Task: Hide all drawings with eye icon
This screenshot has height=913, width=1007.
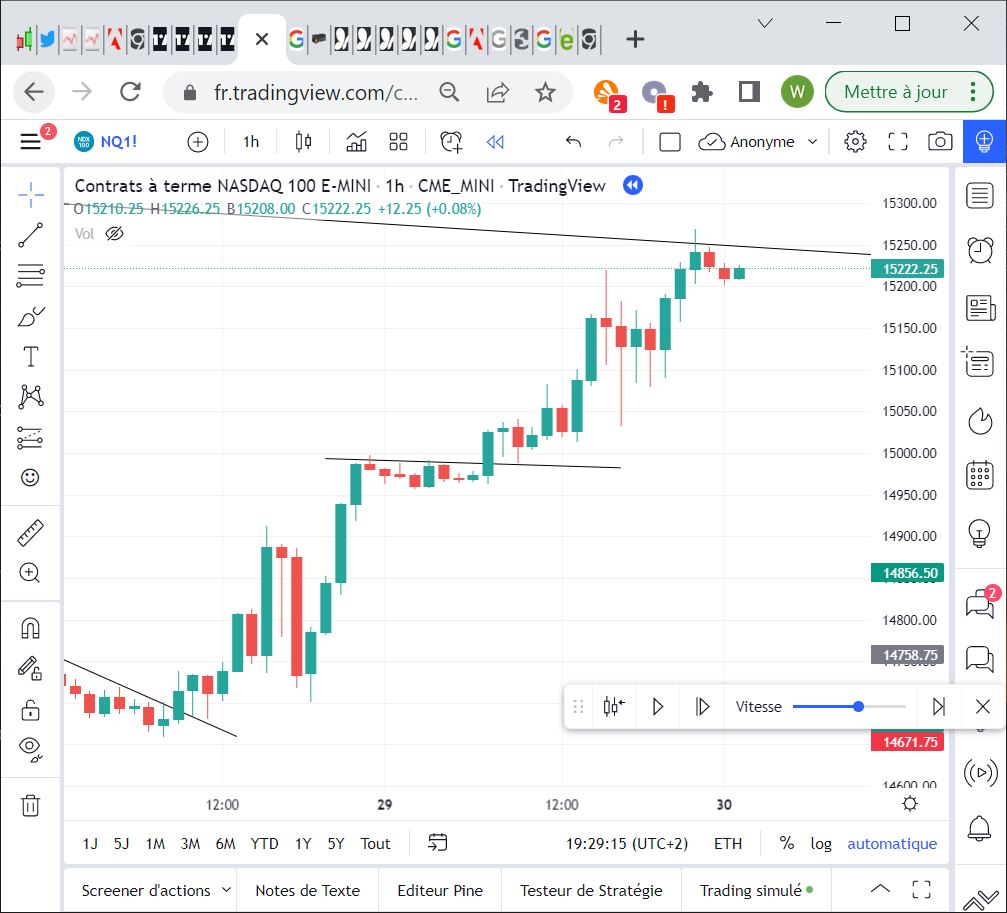Action: coord(30,749)
